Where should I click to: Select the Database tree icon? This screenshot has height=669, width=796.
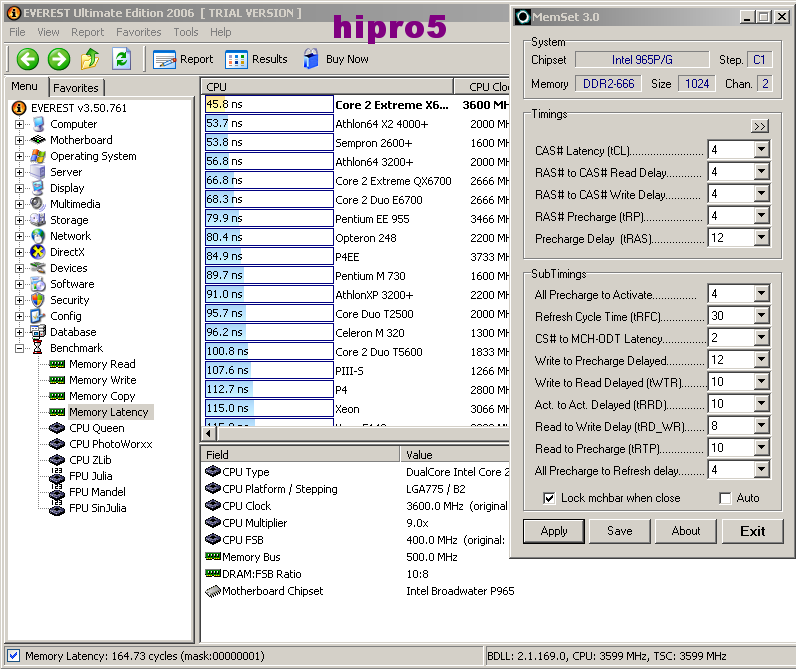38,332
